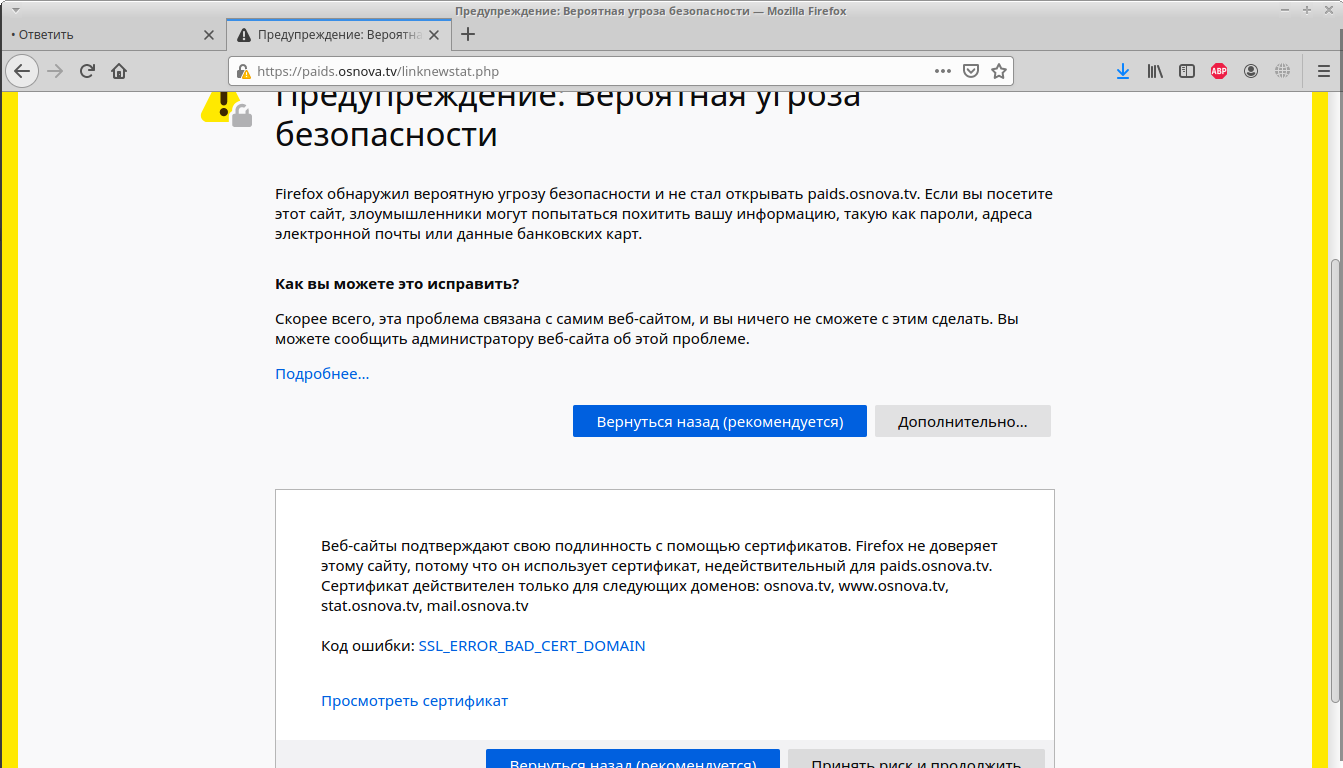Show site security info via padlock icon
The height and width of the screenshot is (768, 1343).
click(244, 71)
